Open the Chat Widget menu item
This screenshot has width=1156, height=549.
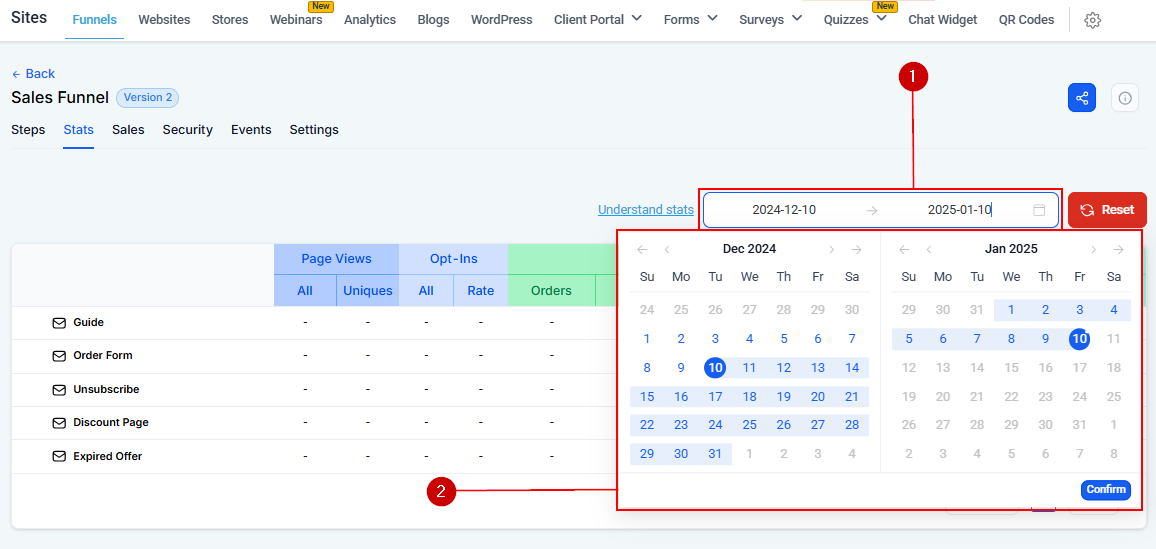tap(943, 20)
